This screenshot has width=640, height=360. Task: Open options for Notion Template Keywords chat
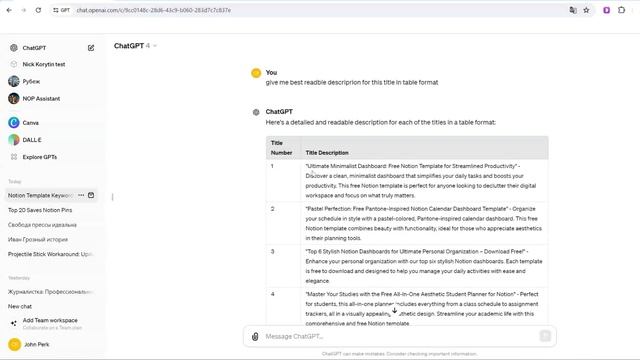[81, 195]
